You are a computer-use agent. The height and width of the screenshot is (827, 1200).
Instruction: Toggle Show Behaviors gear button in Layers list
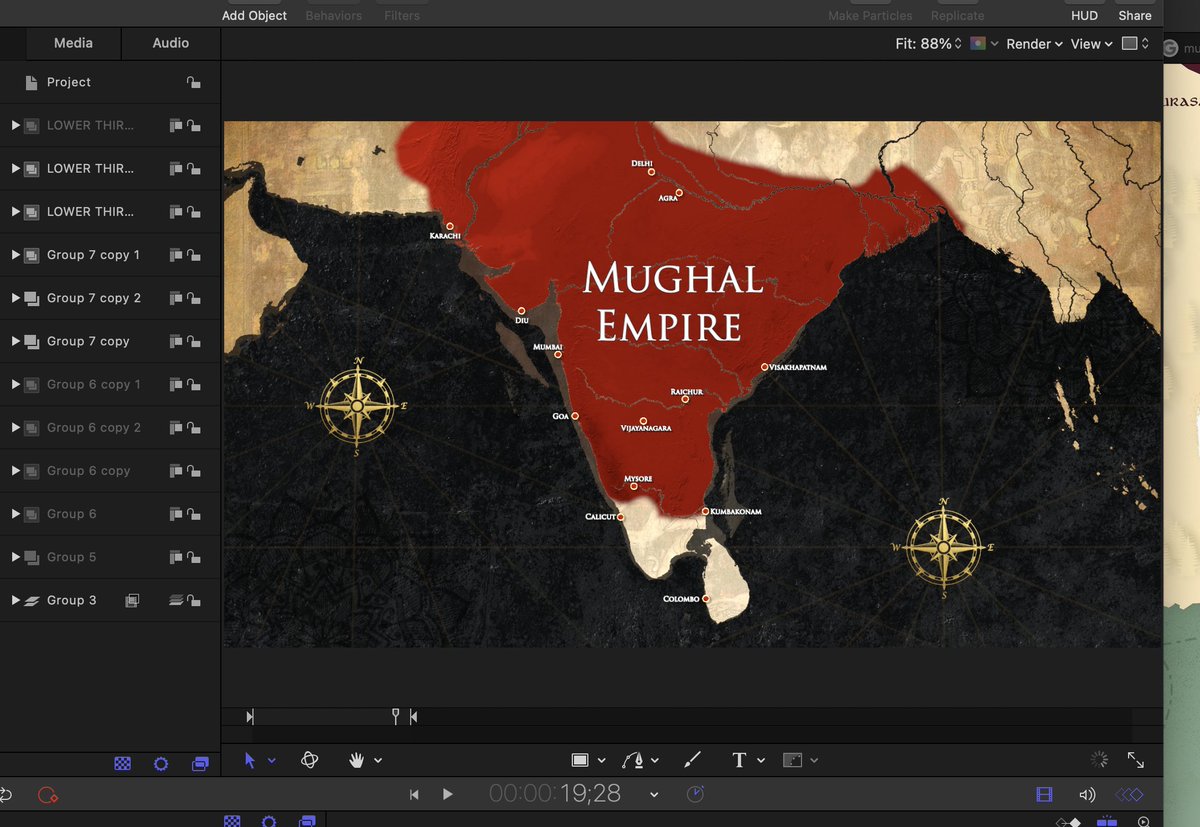tap(161, 763)
